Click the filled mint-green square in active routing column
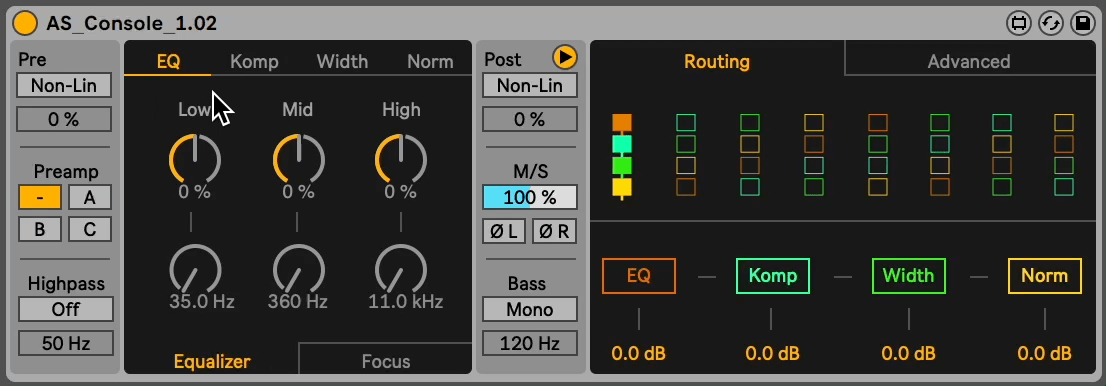Viewport: 1106px width, 386px height. [621, 144]
